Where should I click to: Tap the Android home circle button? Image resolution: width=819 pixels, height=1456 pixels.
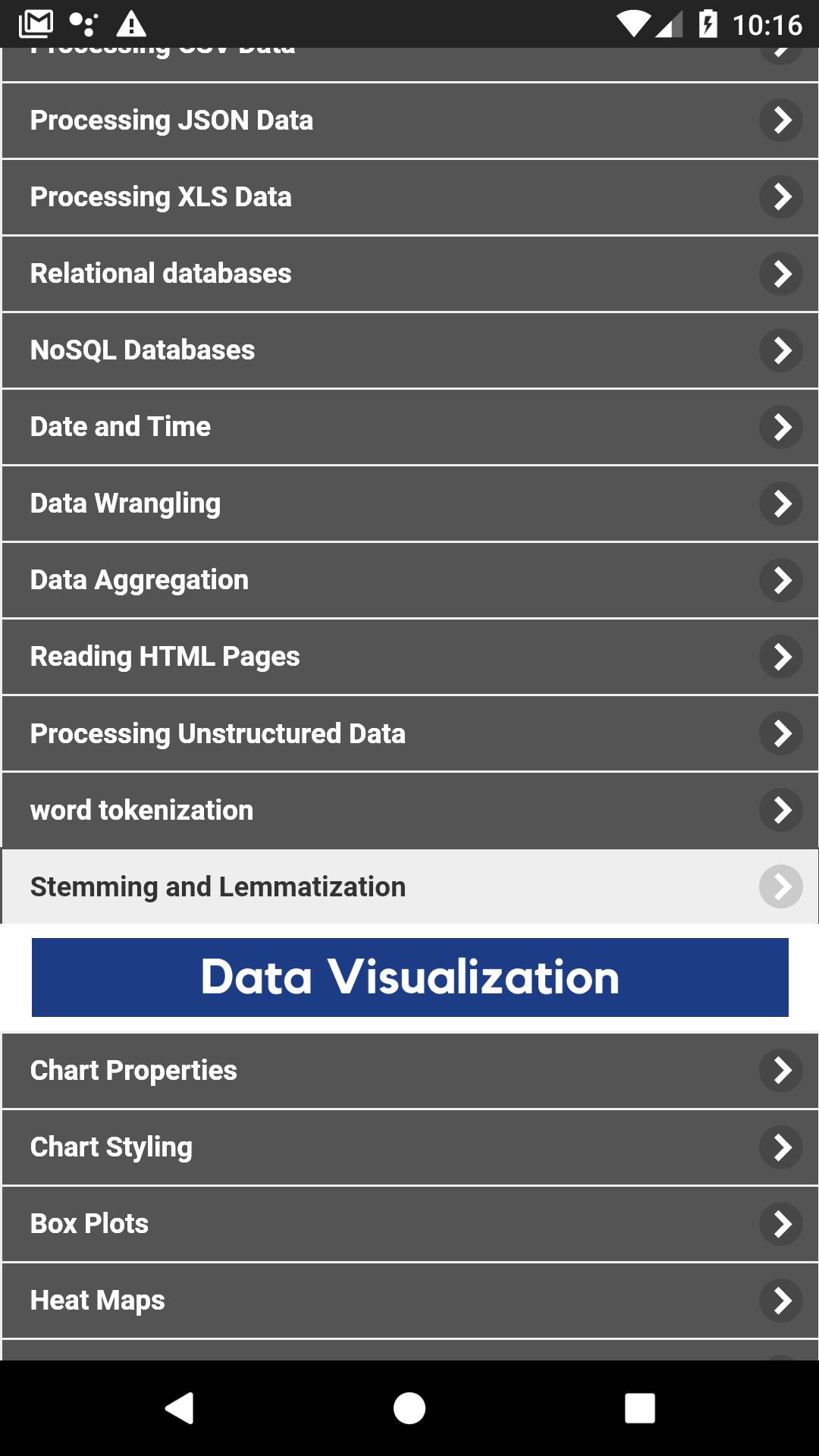(x=409, y=1408)
